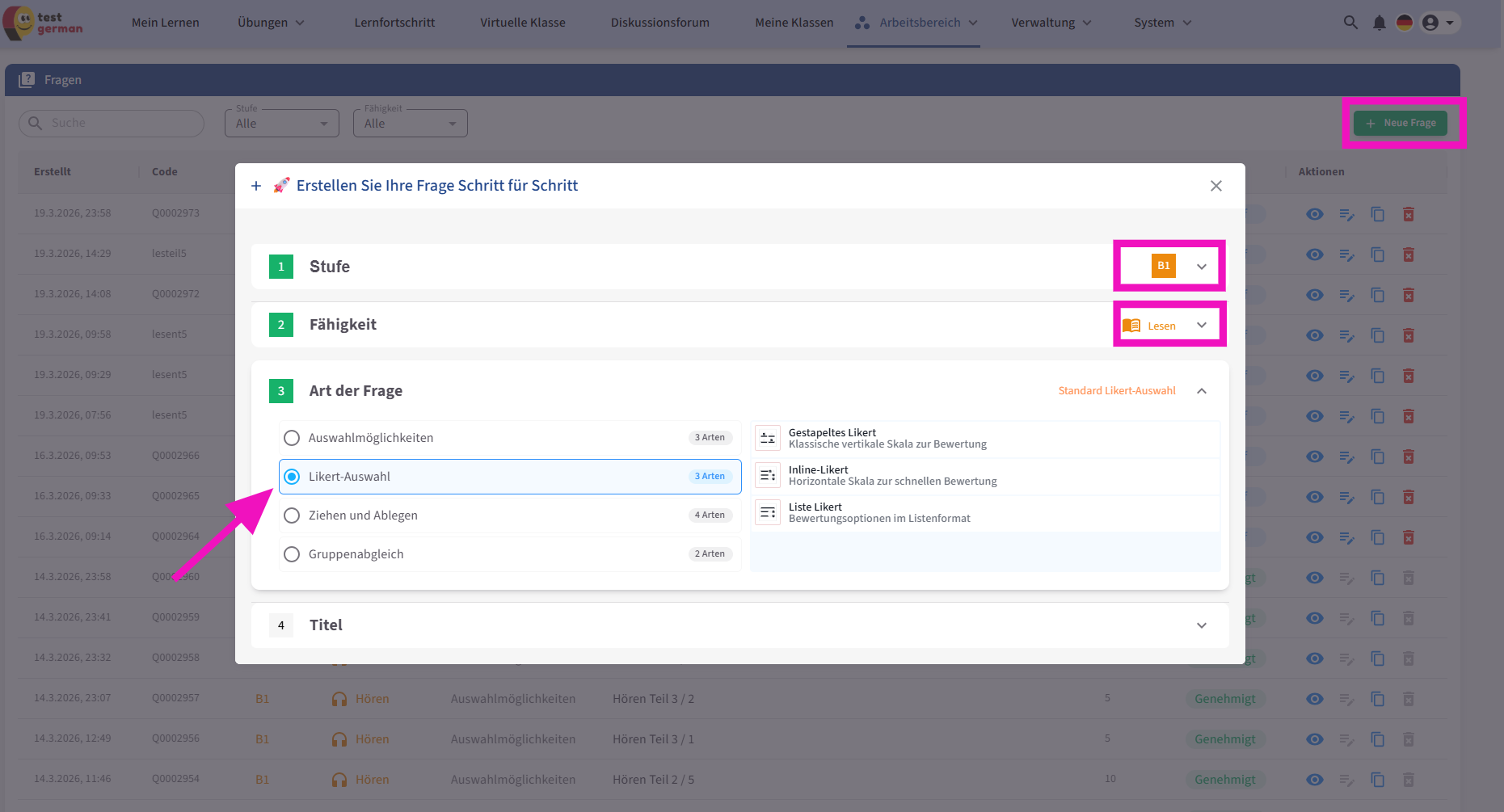Click the Neue Frage button
This screenshot has width=1504, height=812.
coord(1401,123)
